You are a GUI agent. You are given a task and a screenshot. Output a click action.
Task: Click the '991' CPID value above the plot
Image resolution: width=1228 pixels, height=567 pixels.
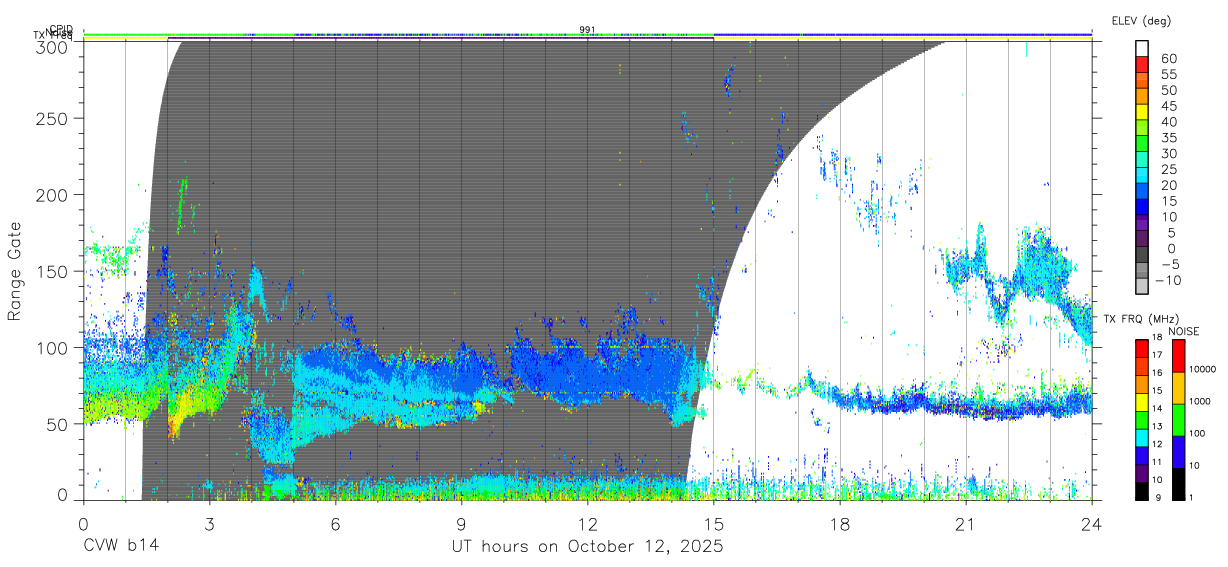(x=588, y=29)
